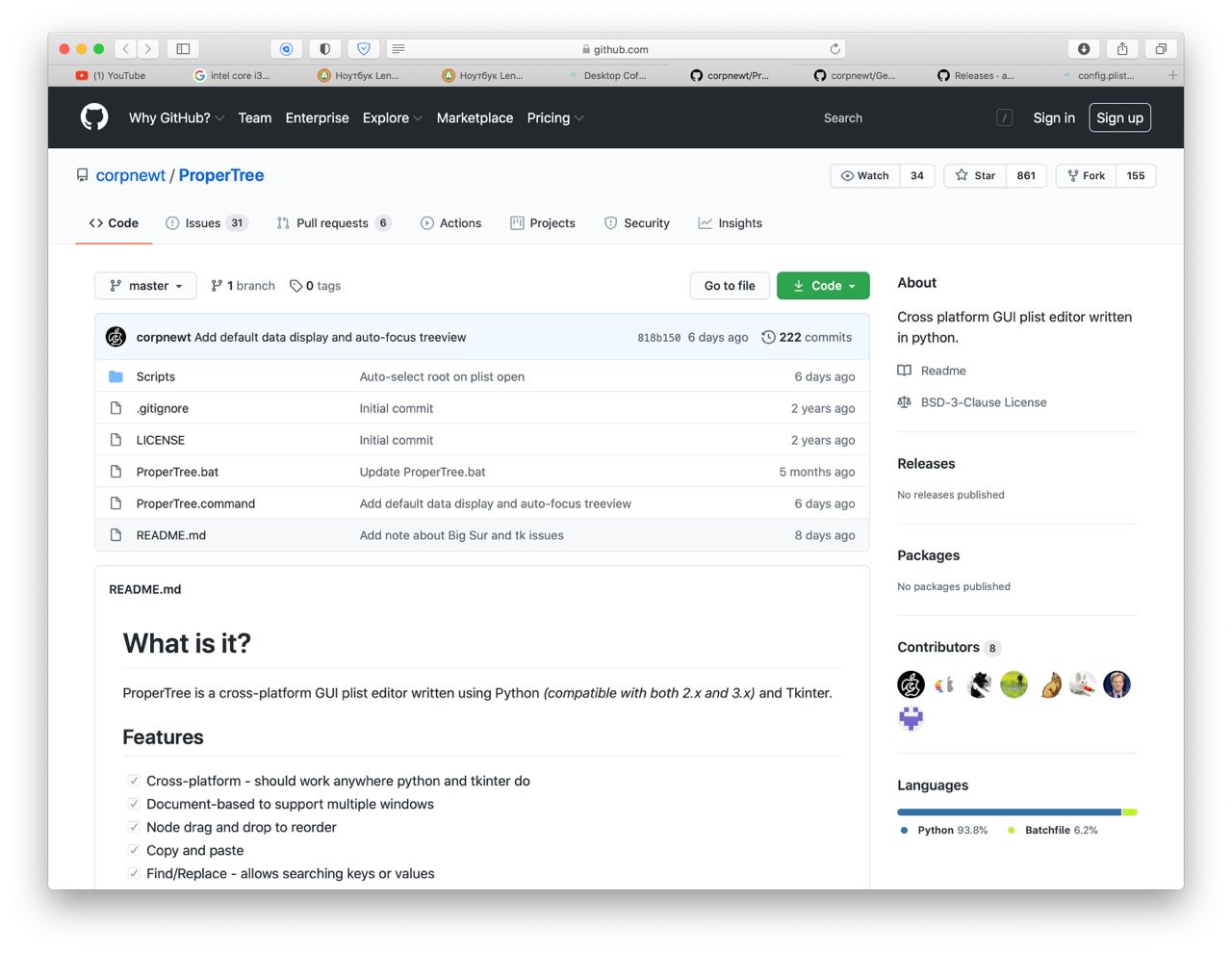Screen dimensions: 1232x953
Task: Click the github.com address bar
Action: pos(616,48)
